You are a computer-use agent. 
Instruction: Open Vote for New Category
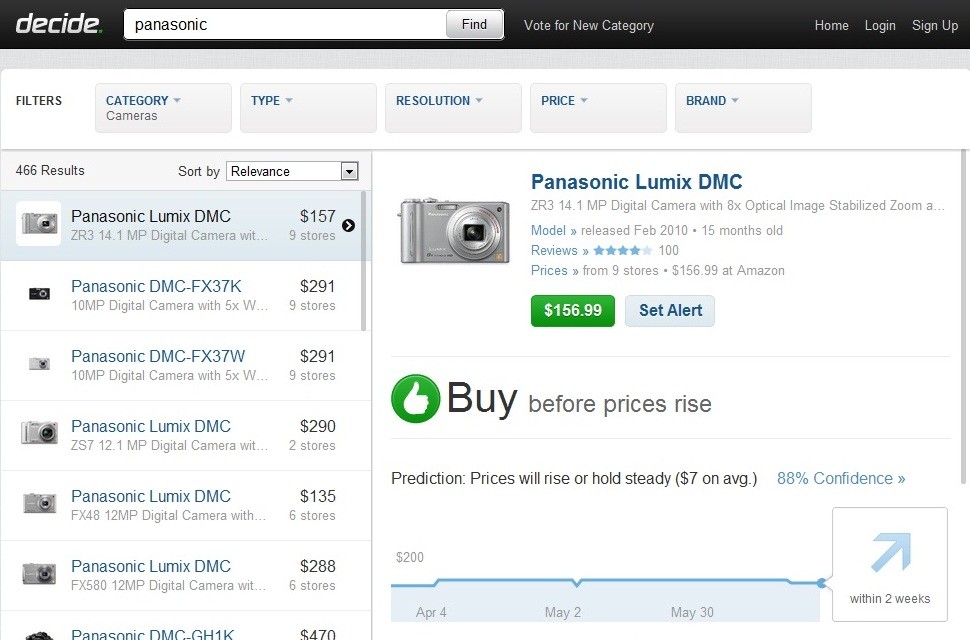[x=588, y=25]
